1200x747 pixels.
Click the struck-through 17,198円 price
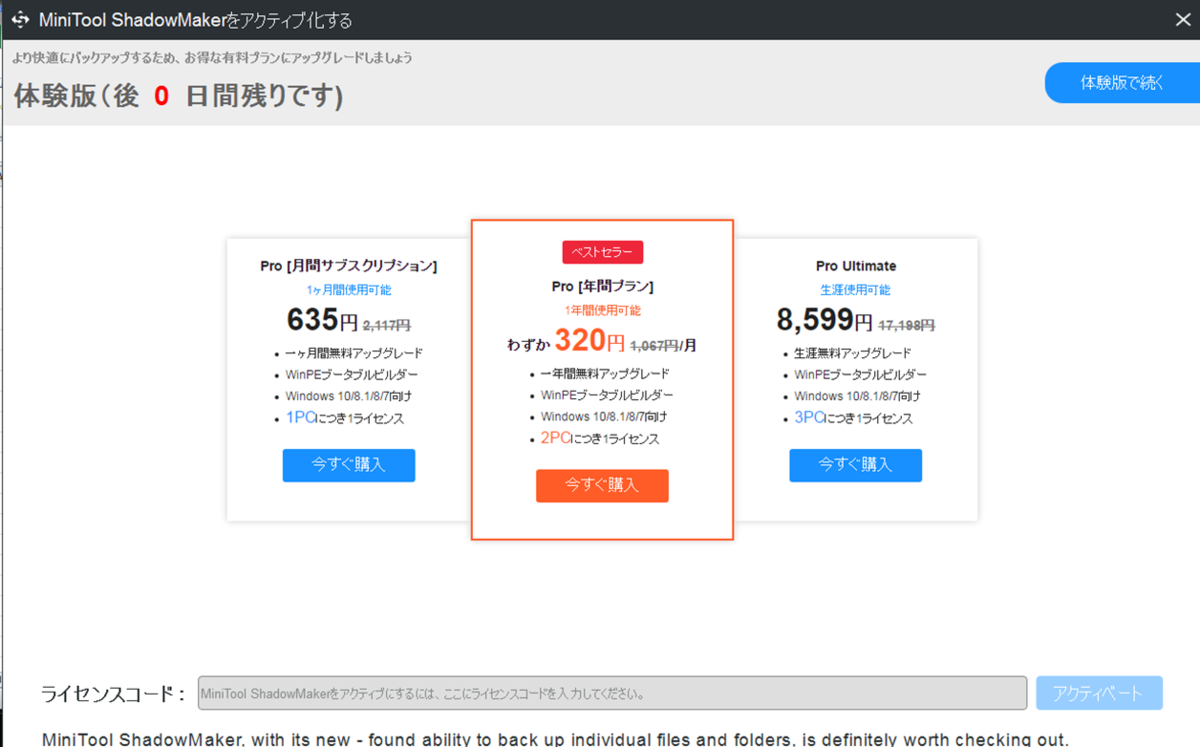(907, 325)
